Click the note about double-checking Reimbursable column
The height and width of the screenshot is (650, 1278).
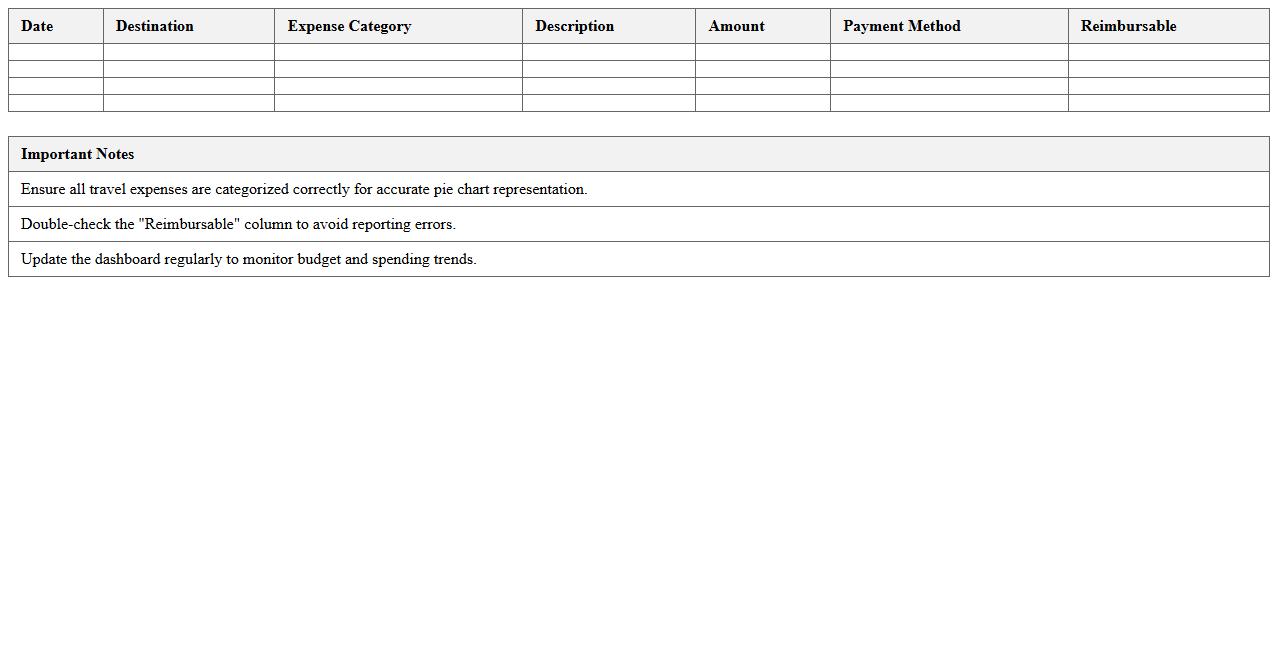(238, 224)
